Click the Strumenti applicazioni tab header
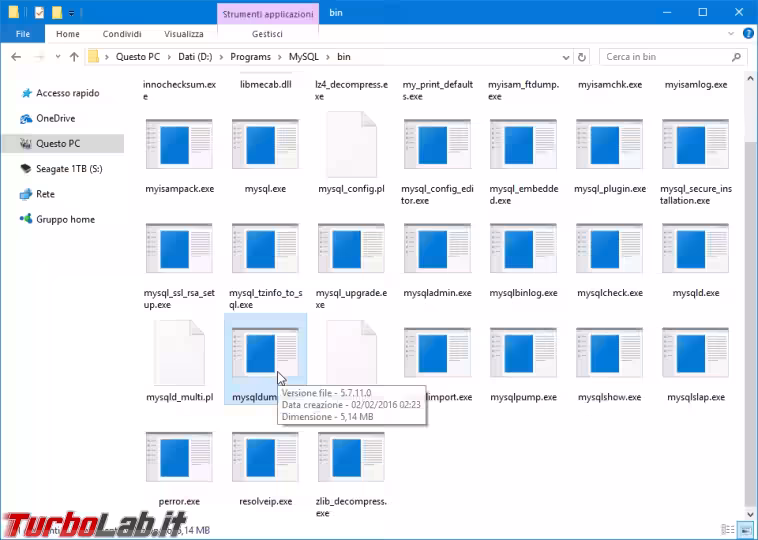 click(x=268, y=14)
